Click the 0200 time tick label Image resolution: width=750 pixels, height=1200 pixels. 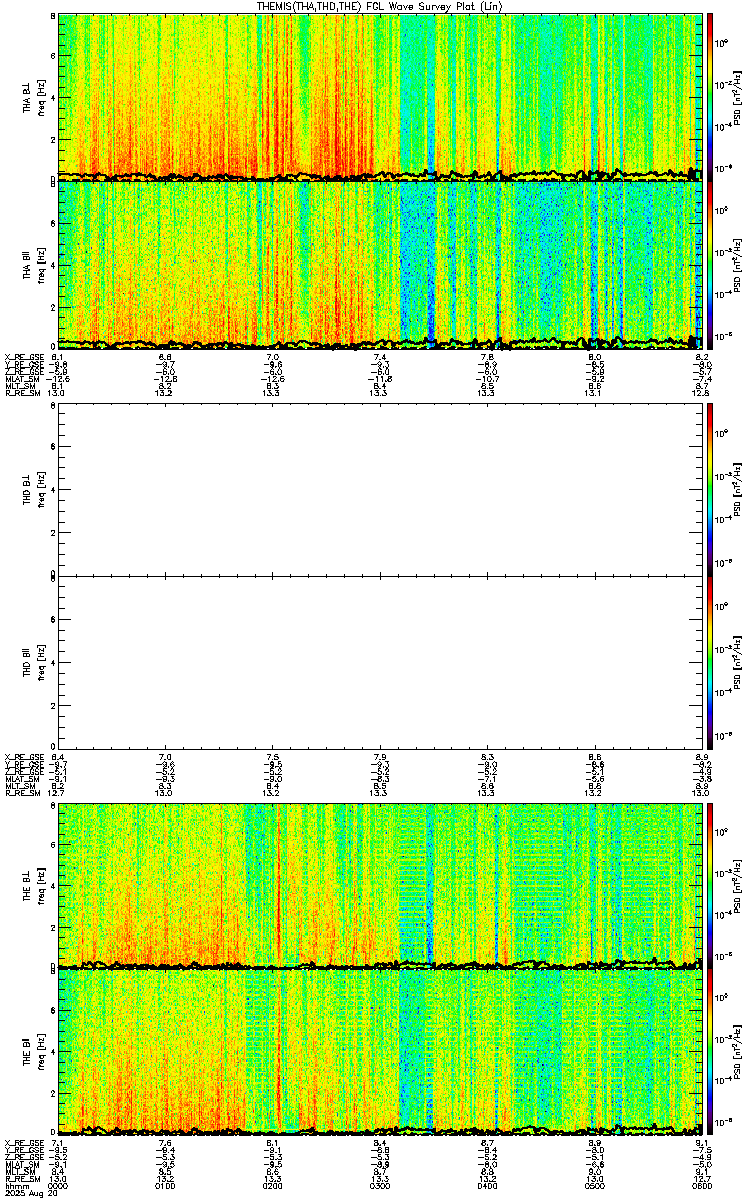tap(272, 1185)
